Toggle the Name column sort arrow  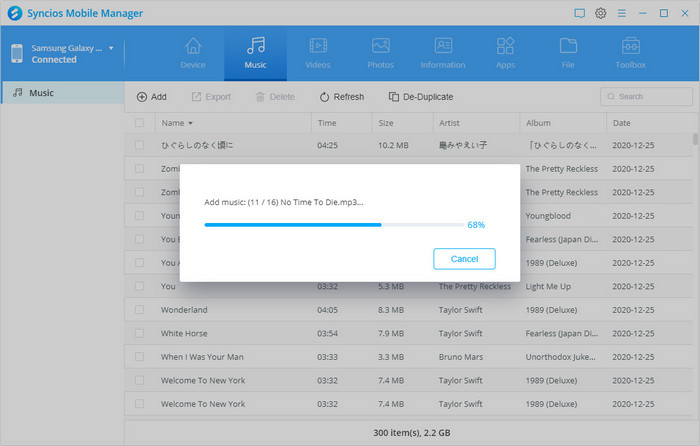click(x=190, y=123)
